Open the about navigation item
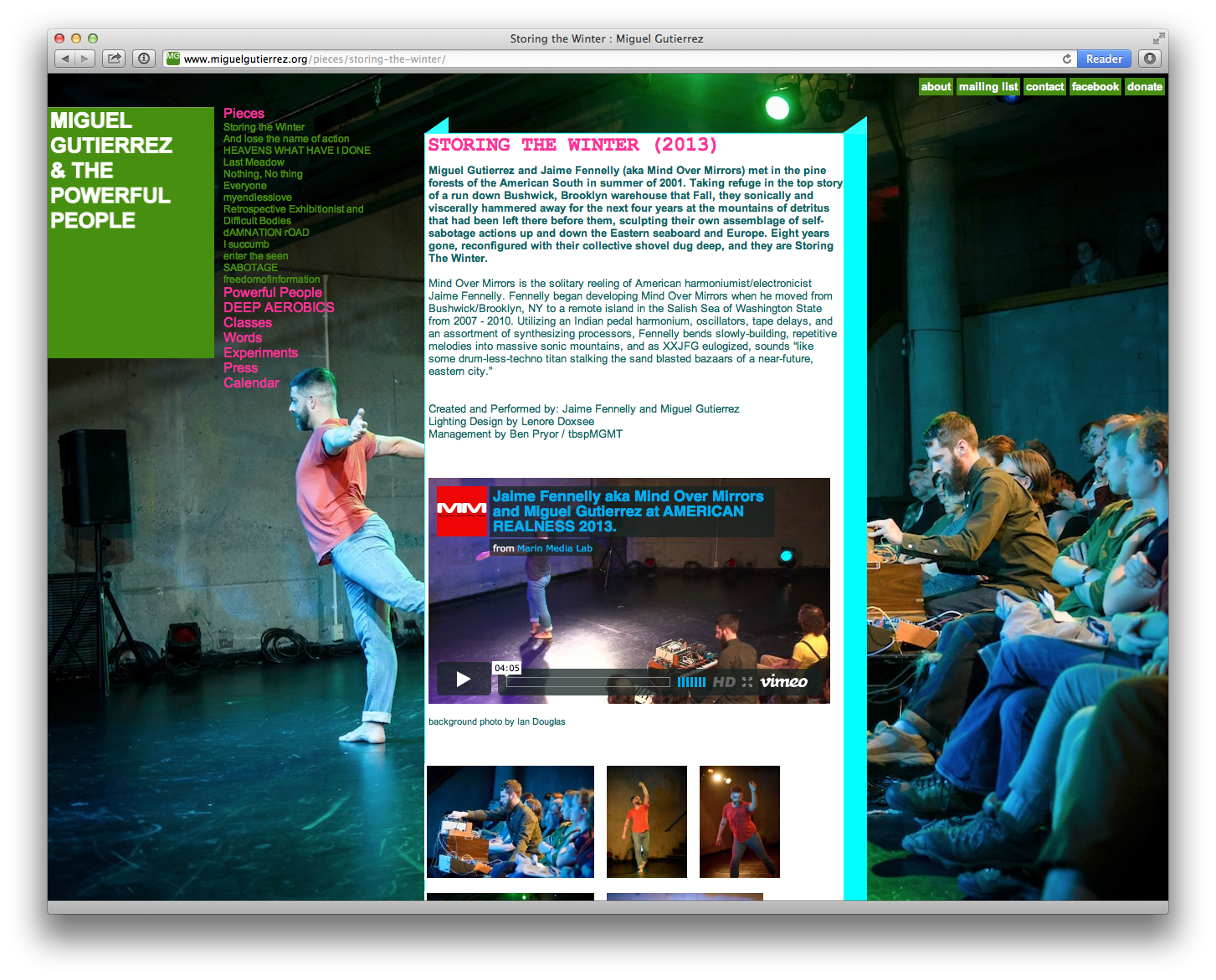The image size is (1216, 980). [x=935, y=86]
